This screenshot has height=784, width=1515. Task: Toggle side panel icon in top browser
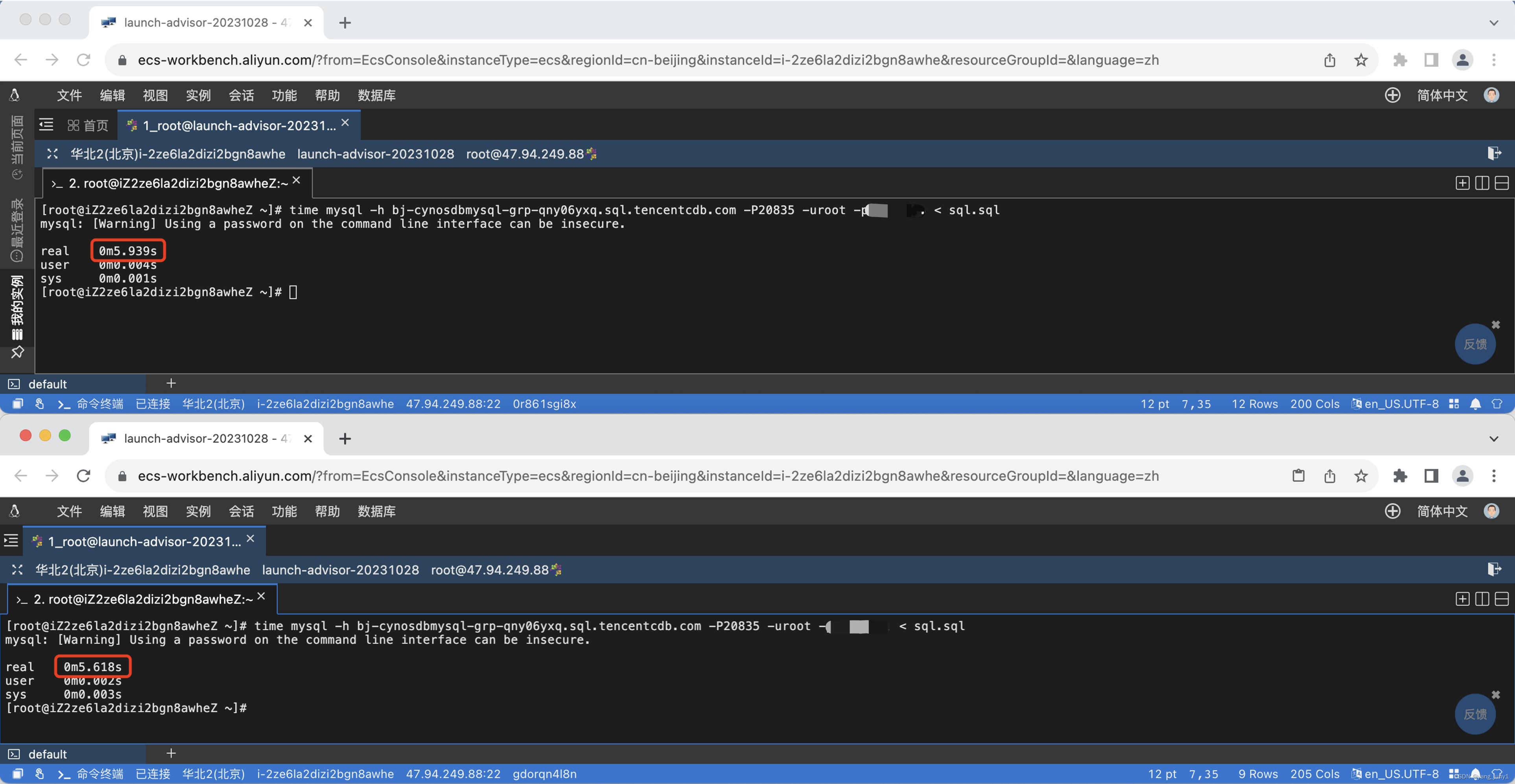pyautogui.click(x=1432, y=60)
